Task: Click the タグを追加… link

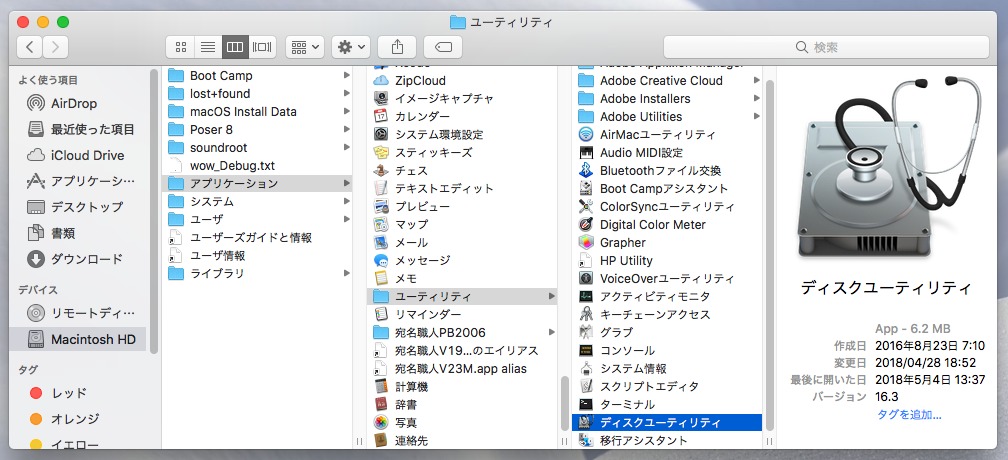Action: tap(909, 414)
